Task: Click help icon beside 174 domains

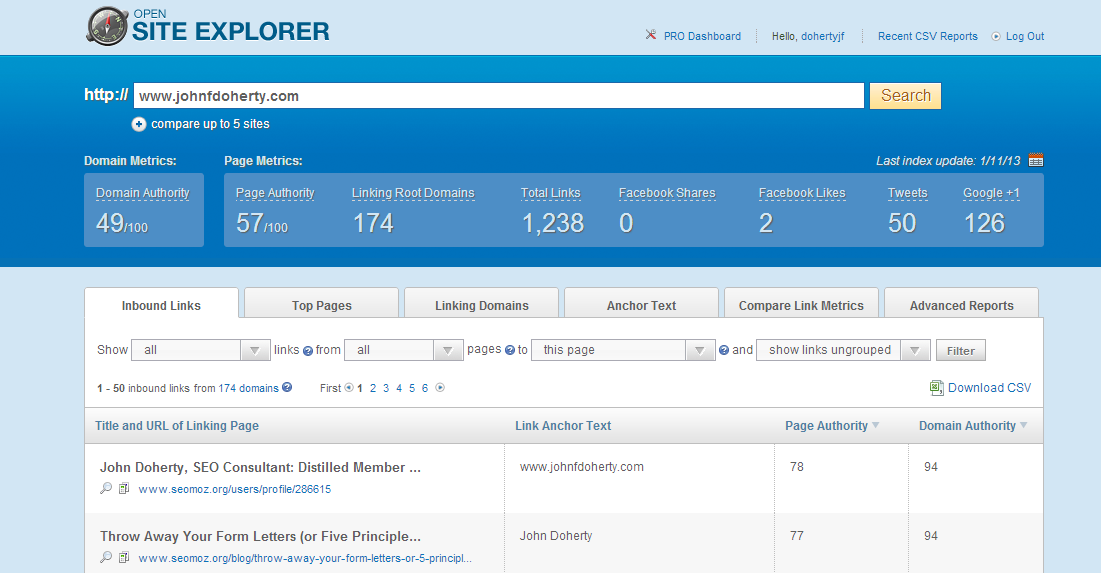Action: [287, 387]
